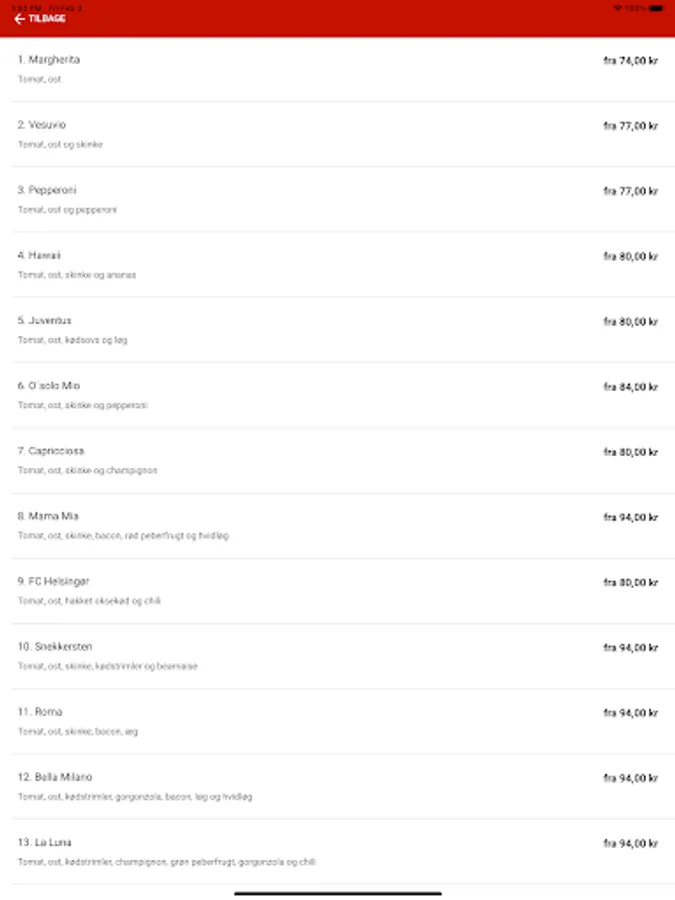Tap the back arrow icon
The height and width of the screenshot is (900, 675).
pyautogui.click(x=20, y=19)
